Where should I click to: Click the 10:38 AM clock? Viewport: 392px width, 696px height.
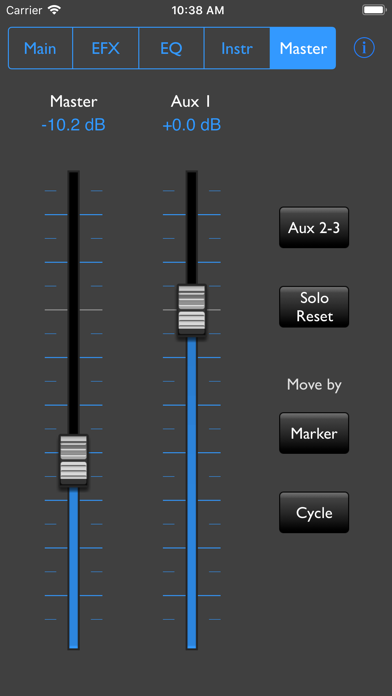pos(198,10)
